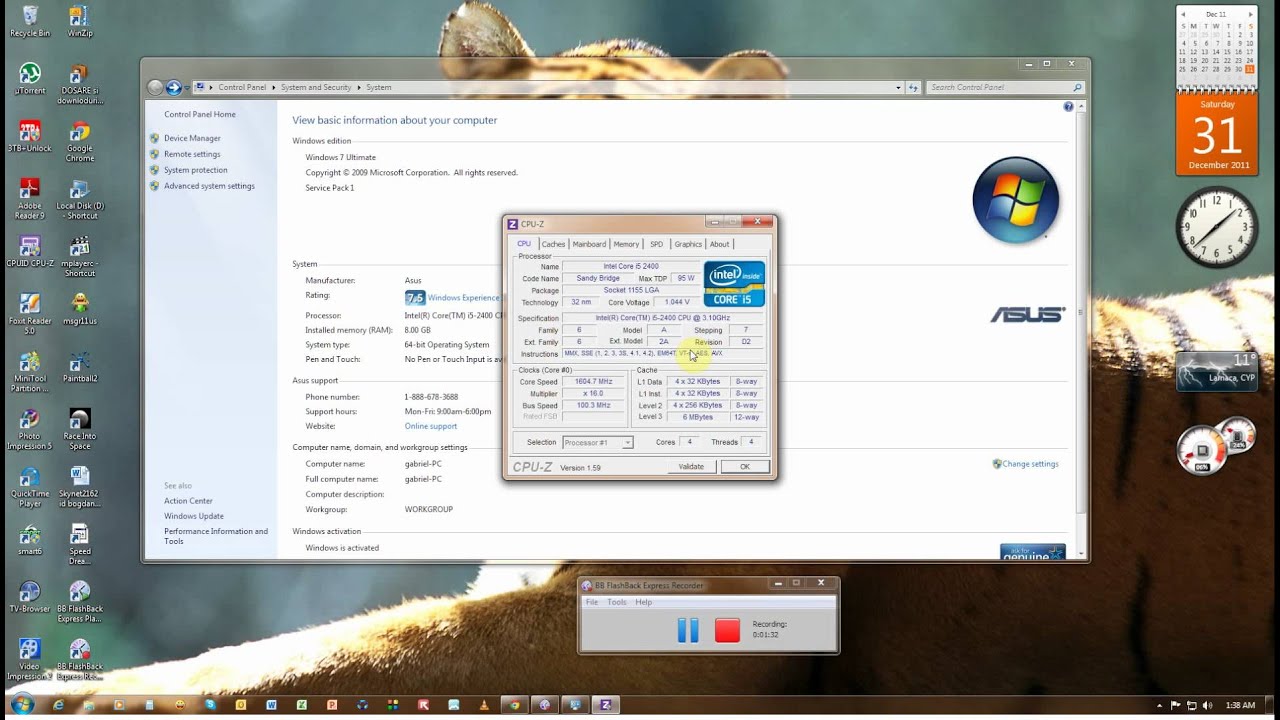Click the Intel Core i5 logo in CPU-Z
The width and height of the screenshot is (1280, 720).
pos(734,284)
